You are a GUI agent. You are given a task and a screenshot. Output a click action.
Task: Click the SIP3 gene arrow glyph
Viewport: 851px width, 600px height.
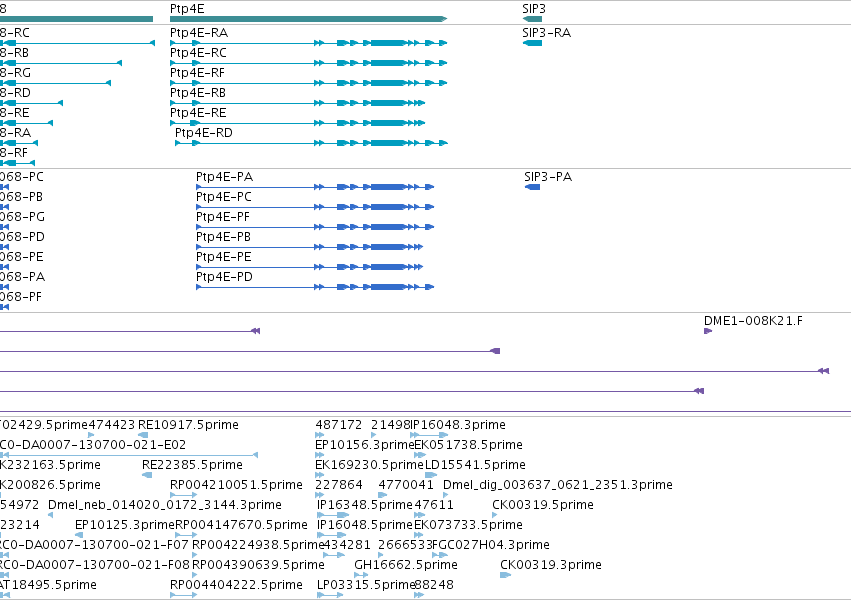(532, 19)
